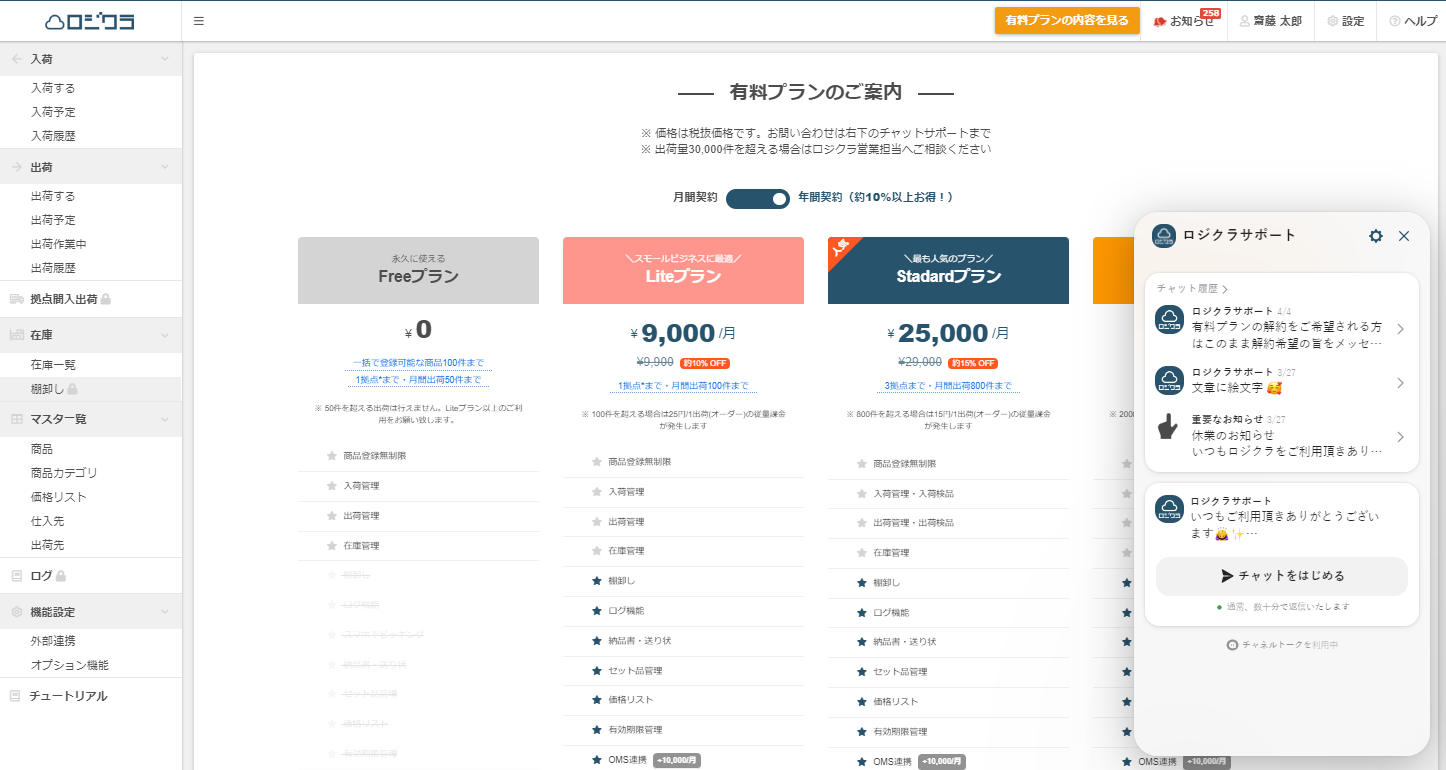Open the 1拠点まで・月間出荷100件まで link
The image size is (1446, 770).
coord(683,385)
